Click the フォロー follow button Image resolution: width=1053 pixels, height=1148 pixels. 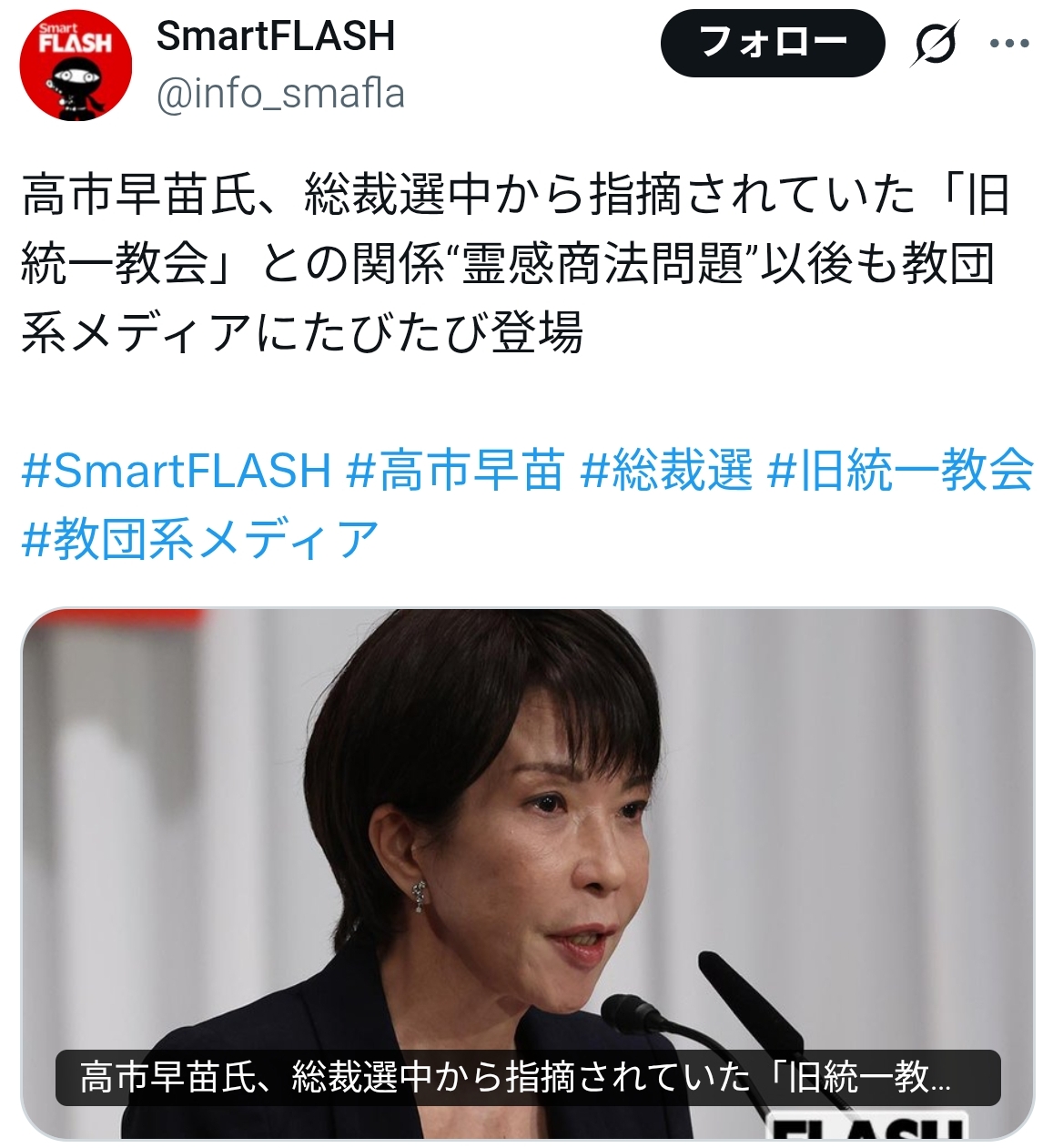click(x=773, y=42)
